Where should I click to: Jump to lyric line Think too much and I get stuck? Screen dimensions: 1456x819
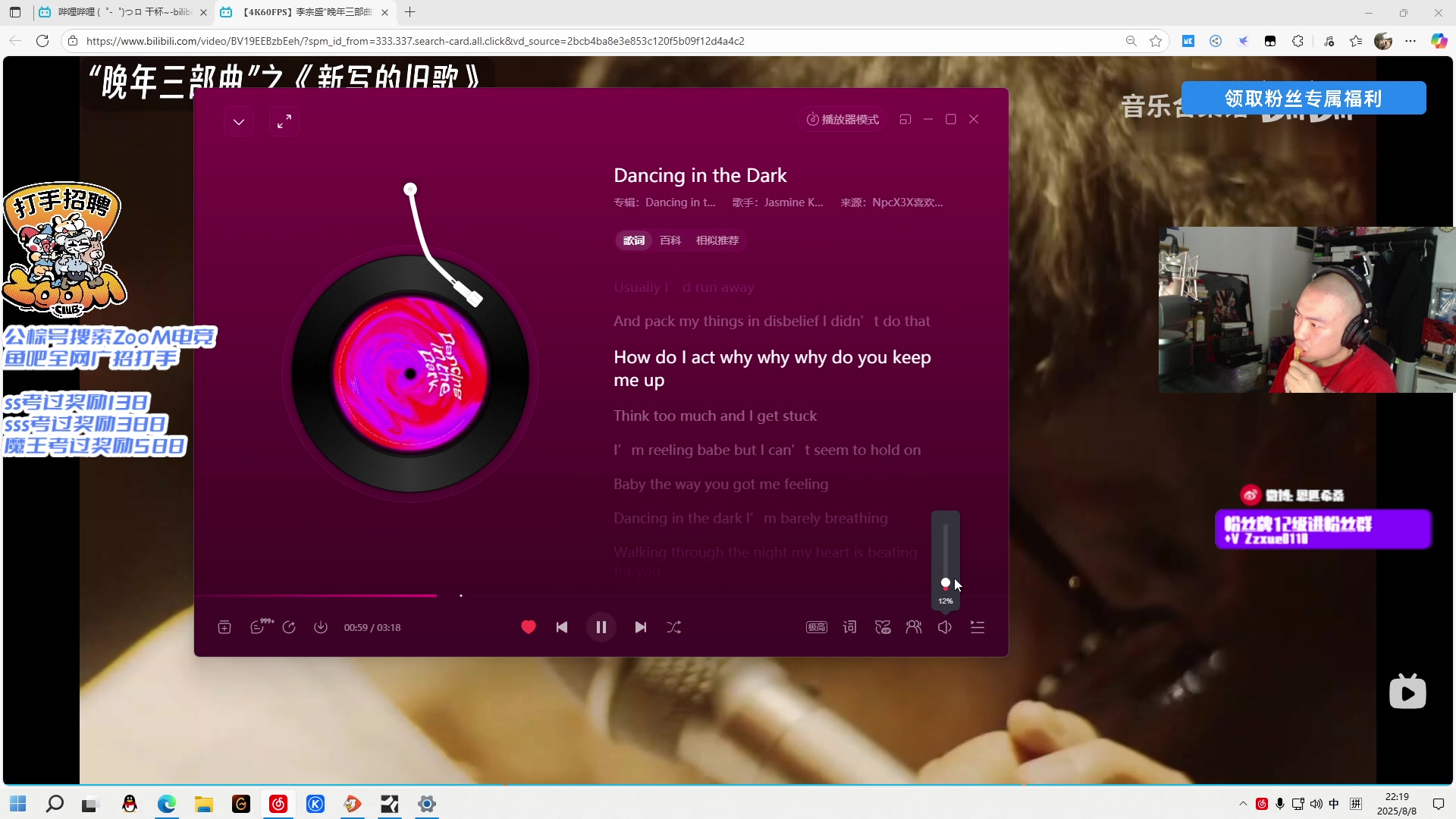(x=715, y=416)
